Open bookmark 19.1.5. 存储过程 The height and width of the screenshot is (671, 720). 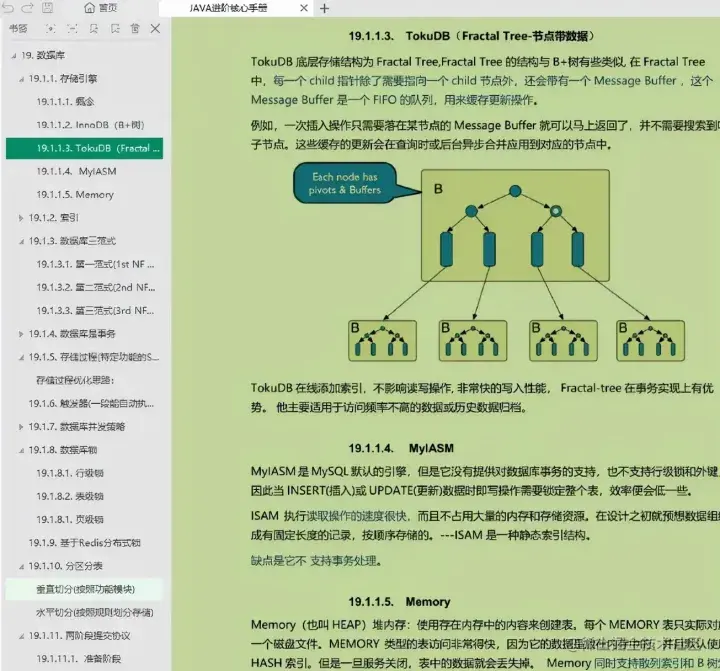[94, 357]
